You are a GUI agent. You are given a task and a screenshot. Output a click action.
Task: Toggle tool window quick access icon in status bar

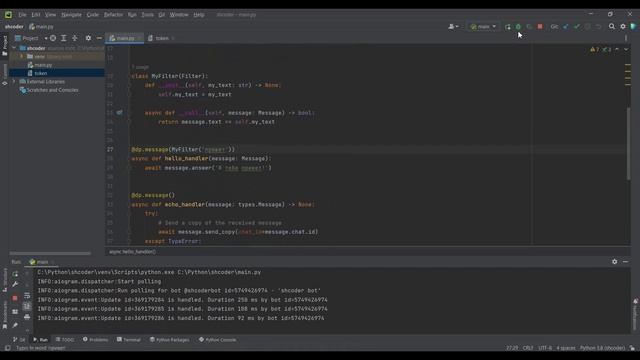pos(7,348)
